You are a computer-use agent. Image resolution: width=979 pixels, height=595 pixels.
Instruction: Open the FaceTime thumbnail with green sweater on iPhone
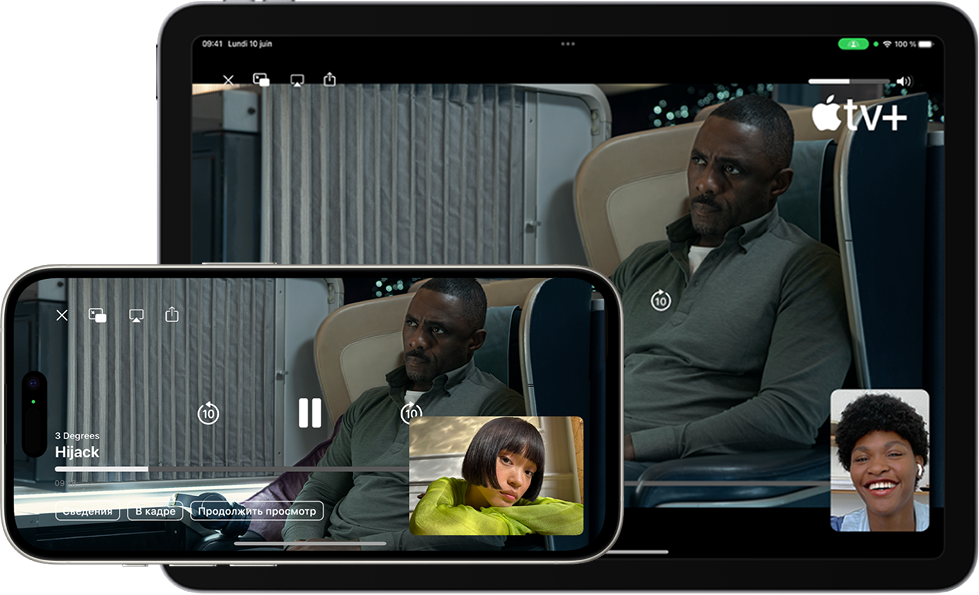(x=496, y=476)
